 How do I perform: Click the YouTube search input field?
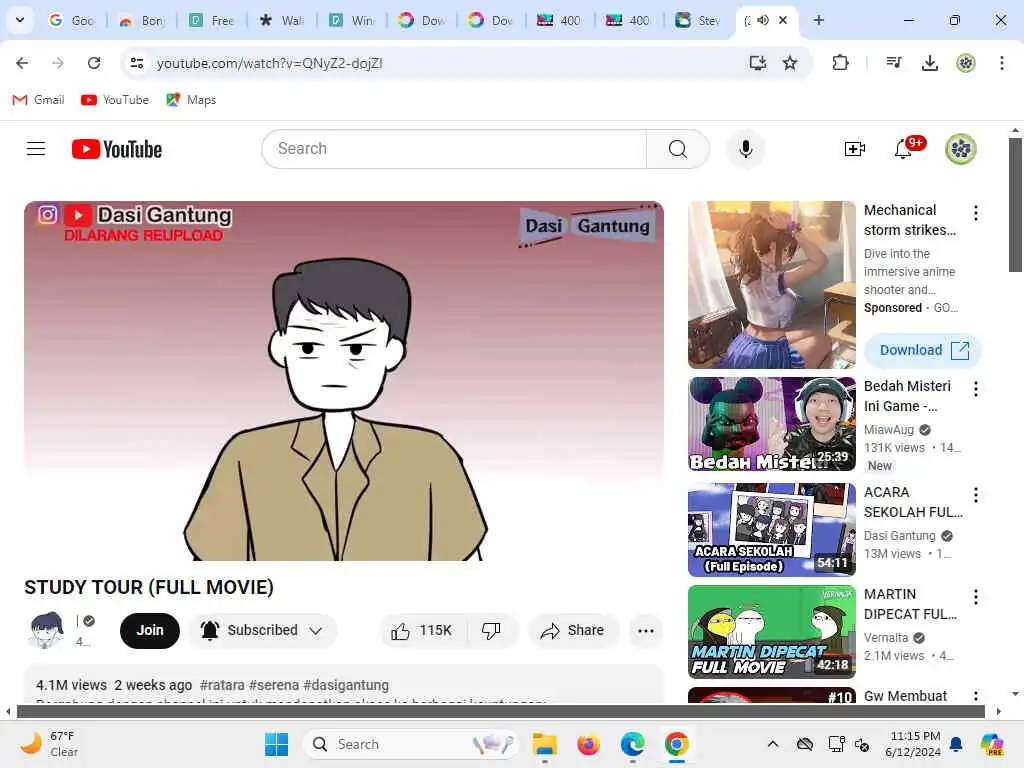click(455, 149)
